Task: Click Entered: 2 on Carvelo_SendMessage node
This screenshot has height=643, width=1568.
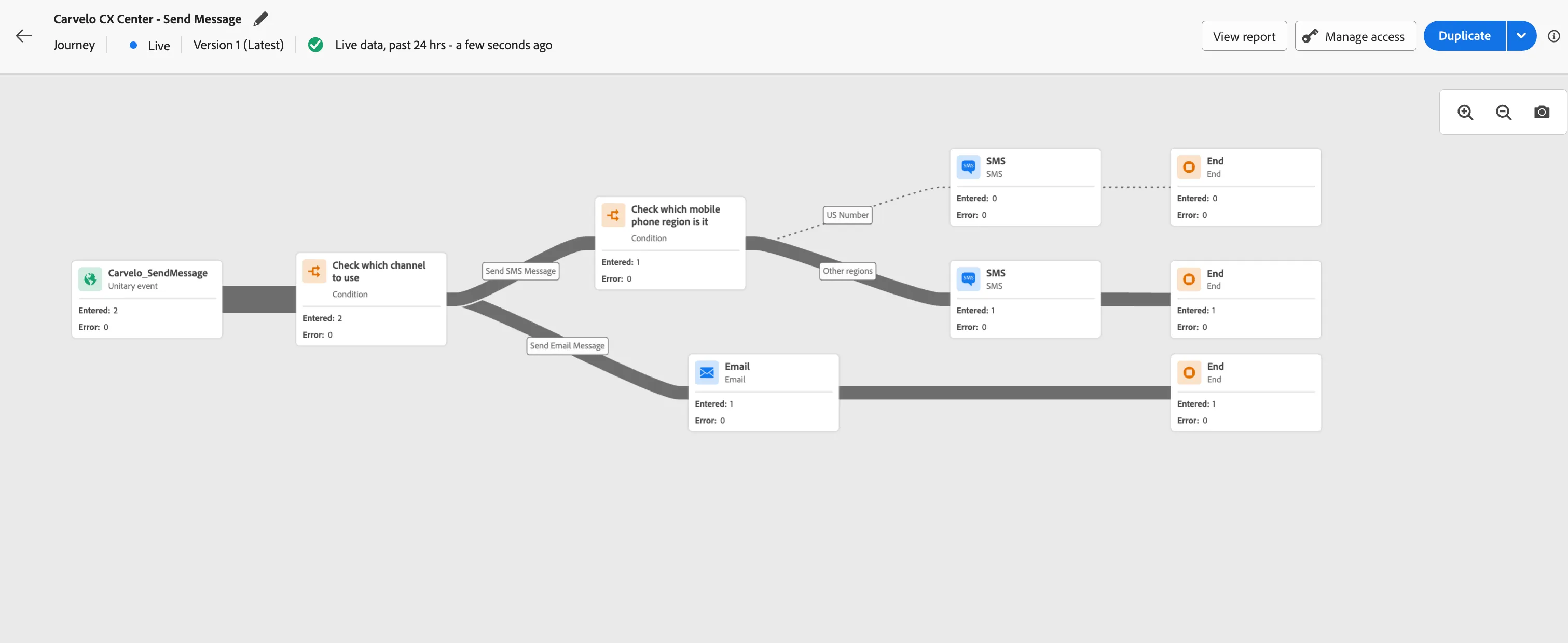Action: [98, 310]
